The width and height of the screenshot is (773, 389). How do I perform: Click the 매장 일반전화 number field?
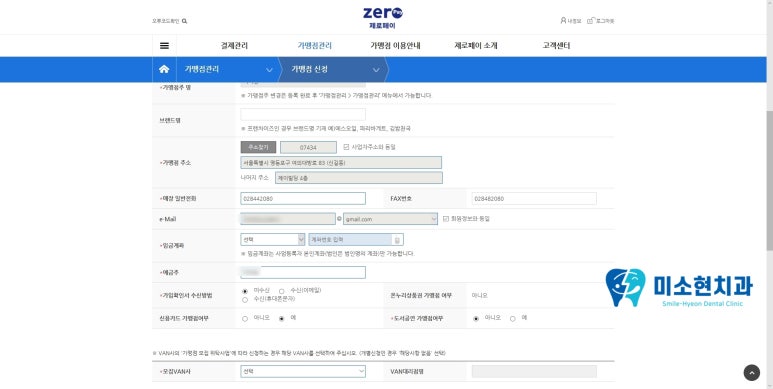pos(303,198)
